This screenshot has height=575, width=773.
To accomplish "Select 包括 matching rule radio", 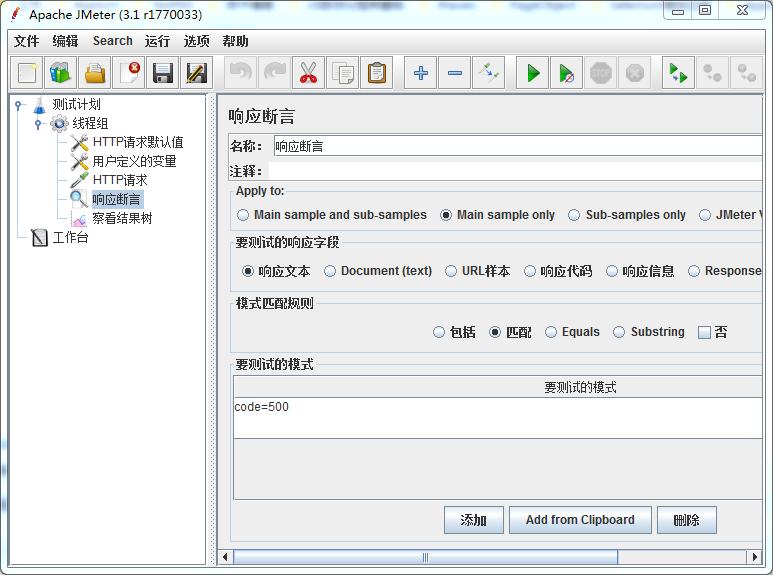I will [454, 332].
